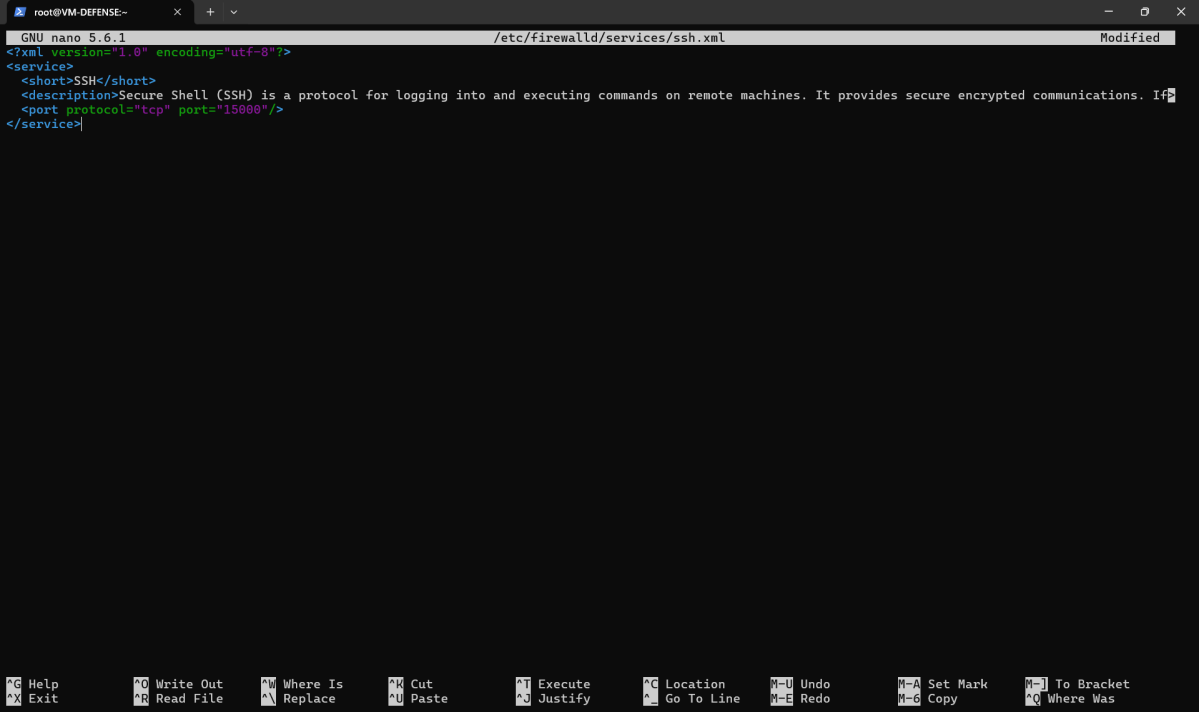
Task: Exit the nano editor
Action: 30,698
